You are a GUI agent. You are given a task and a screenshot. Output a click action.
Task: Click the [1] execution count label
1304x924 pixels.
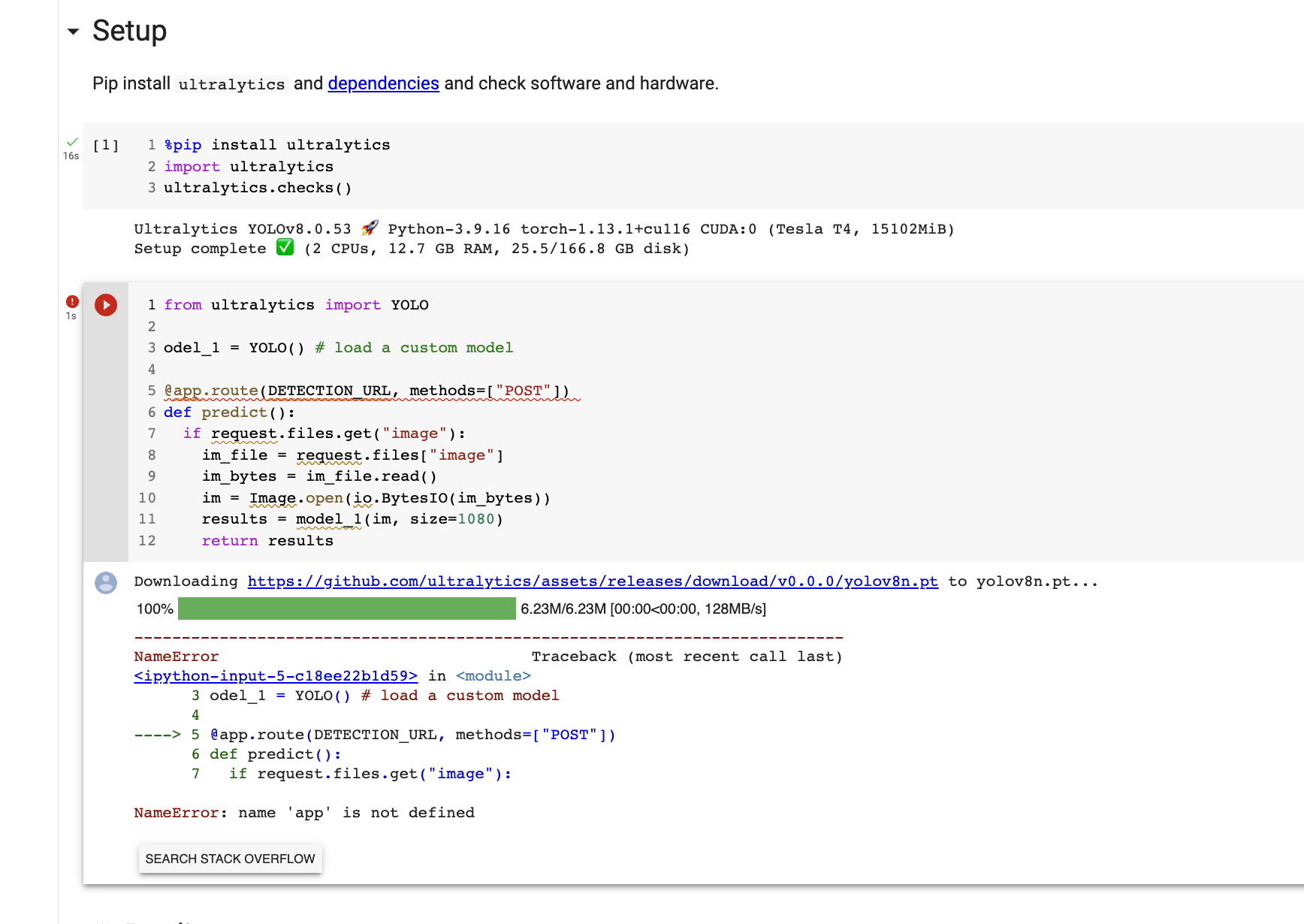(106, 144)
